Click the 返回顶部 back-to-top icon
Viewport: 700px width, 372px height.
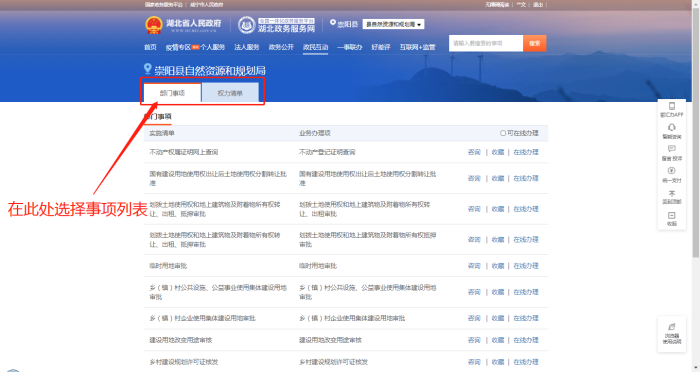tap(671, 193)
